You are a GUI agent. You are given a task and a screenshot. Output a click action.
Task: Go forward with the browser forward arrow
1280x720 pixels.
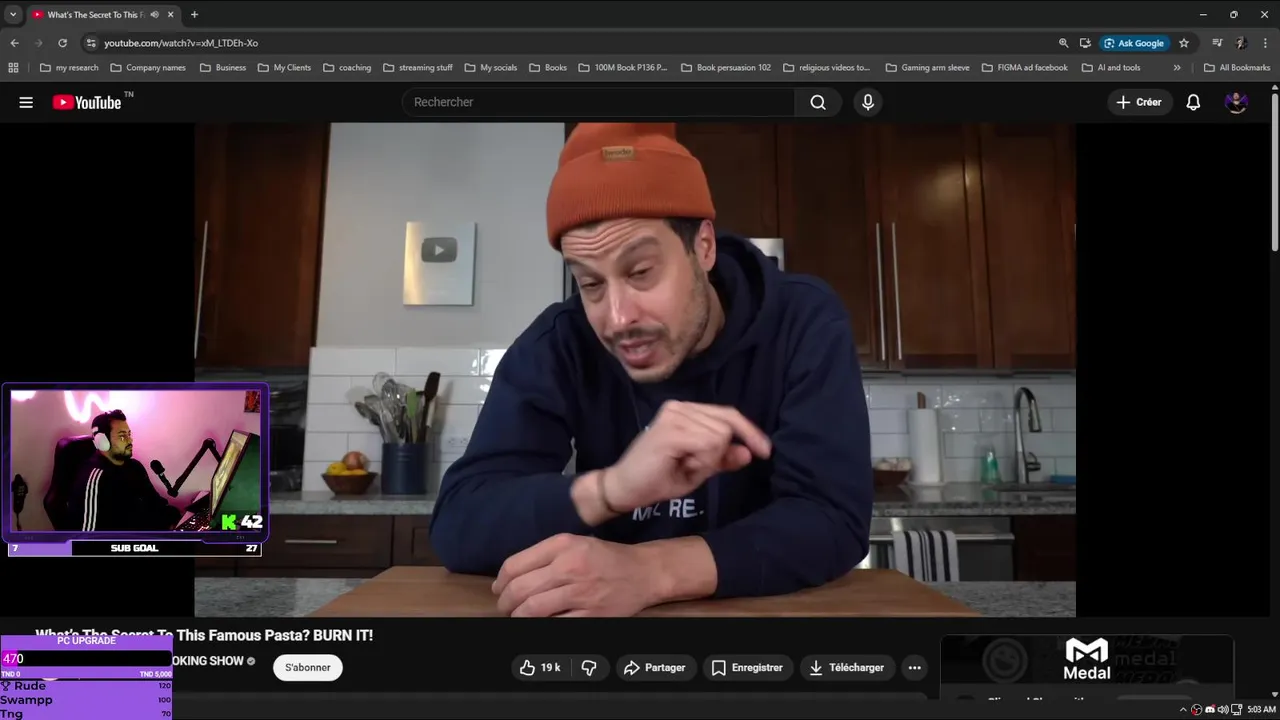[38, 43]
